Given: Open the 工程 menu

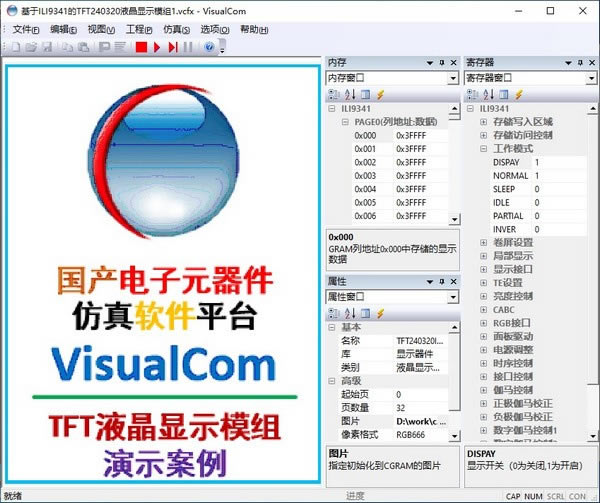Looking at the screenshot, I should click(x=139, y=29).
